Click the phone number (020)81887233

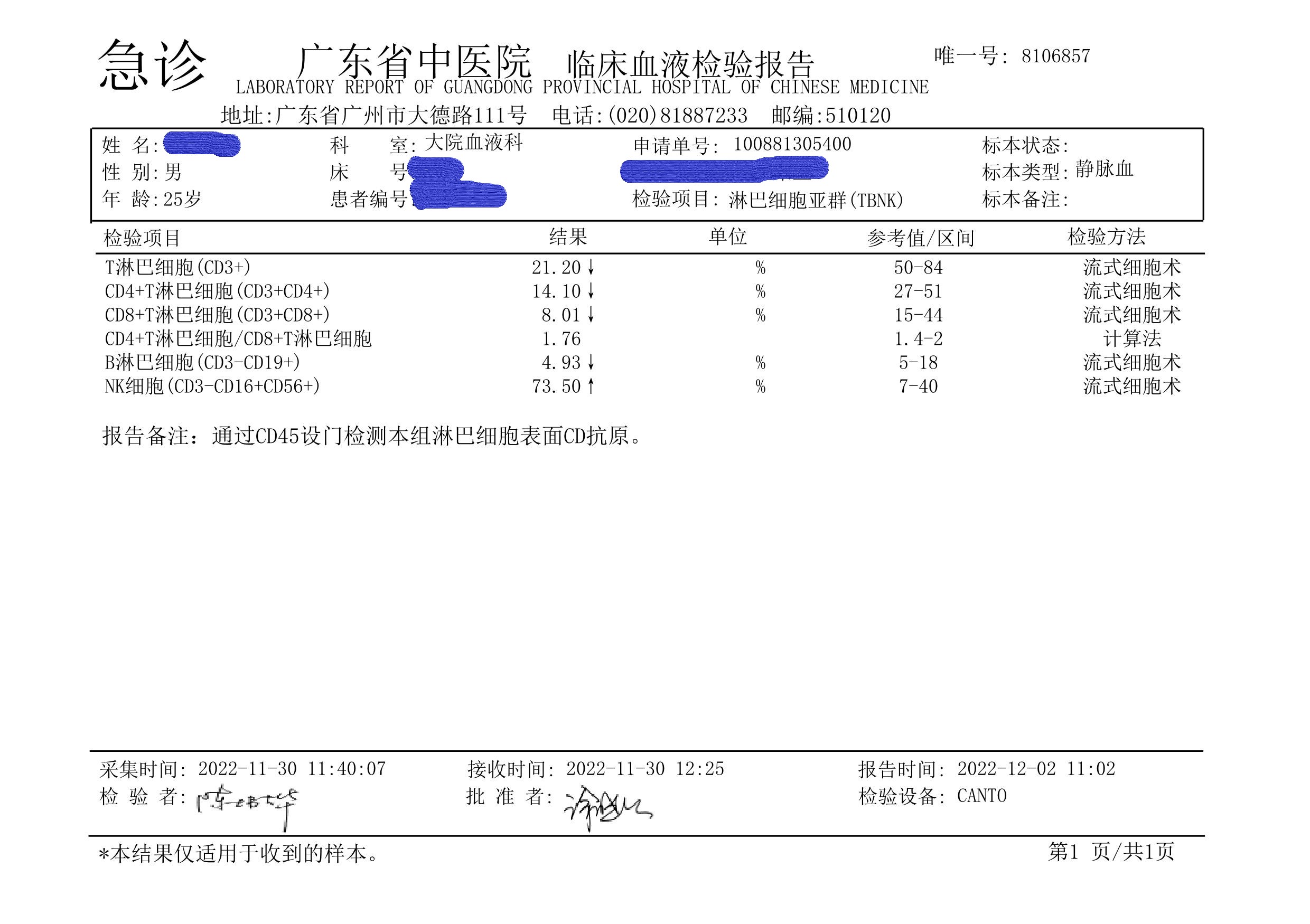[678, 116]
